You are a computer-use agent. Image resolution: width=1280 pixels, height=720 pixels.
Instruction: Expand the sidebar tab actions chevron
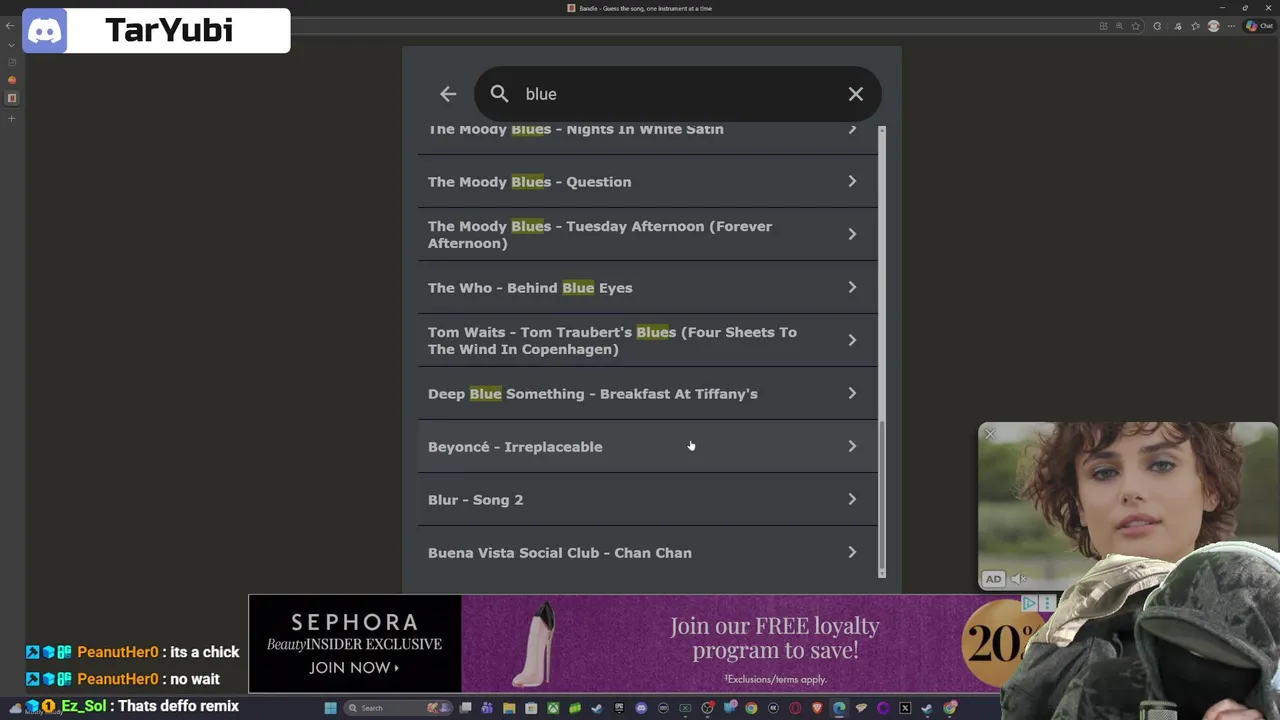click(11, 45)
